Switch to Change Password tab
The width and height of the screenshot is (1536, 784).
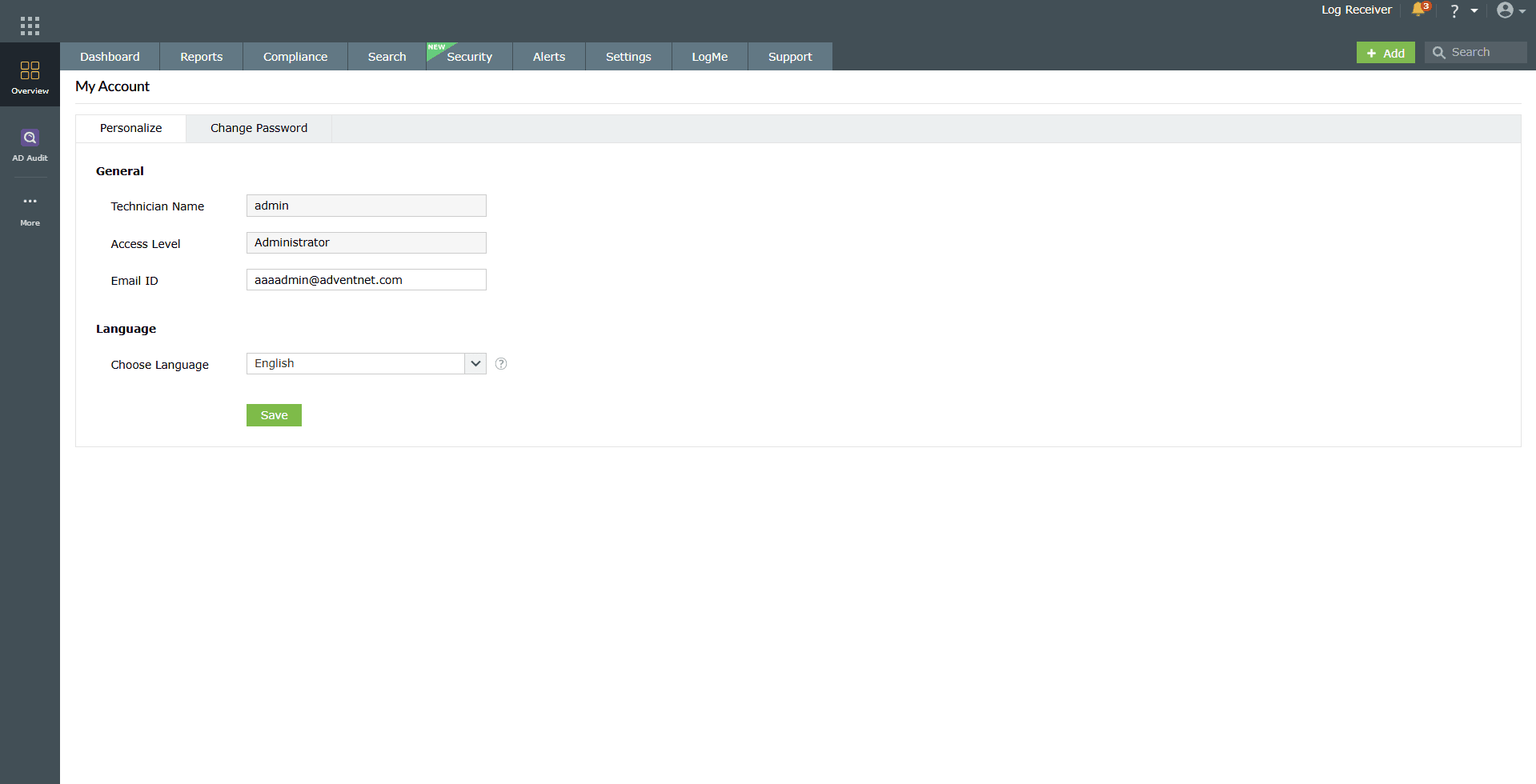tap(259, 128)
